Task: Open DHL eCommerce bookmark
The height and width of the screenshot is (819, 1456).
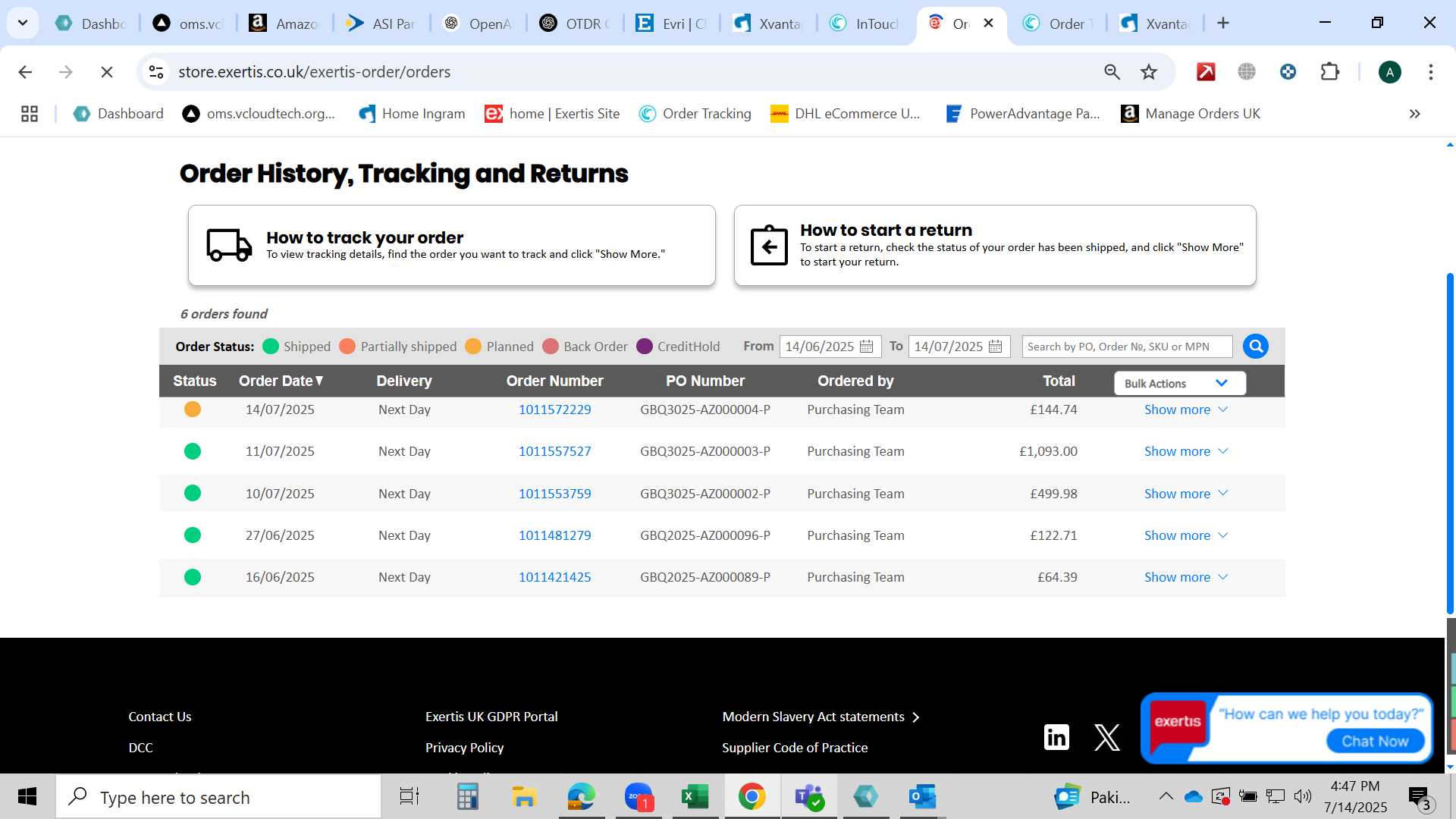Action: tap(845, 114)
